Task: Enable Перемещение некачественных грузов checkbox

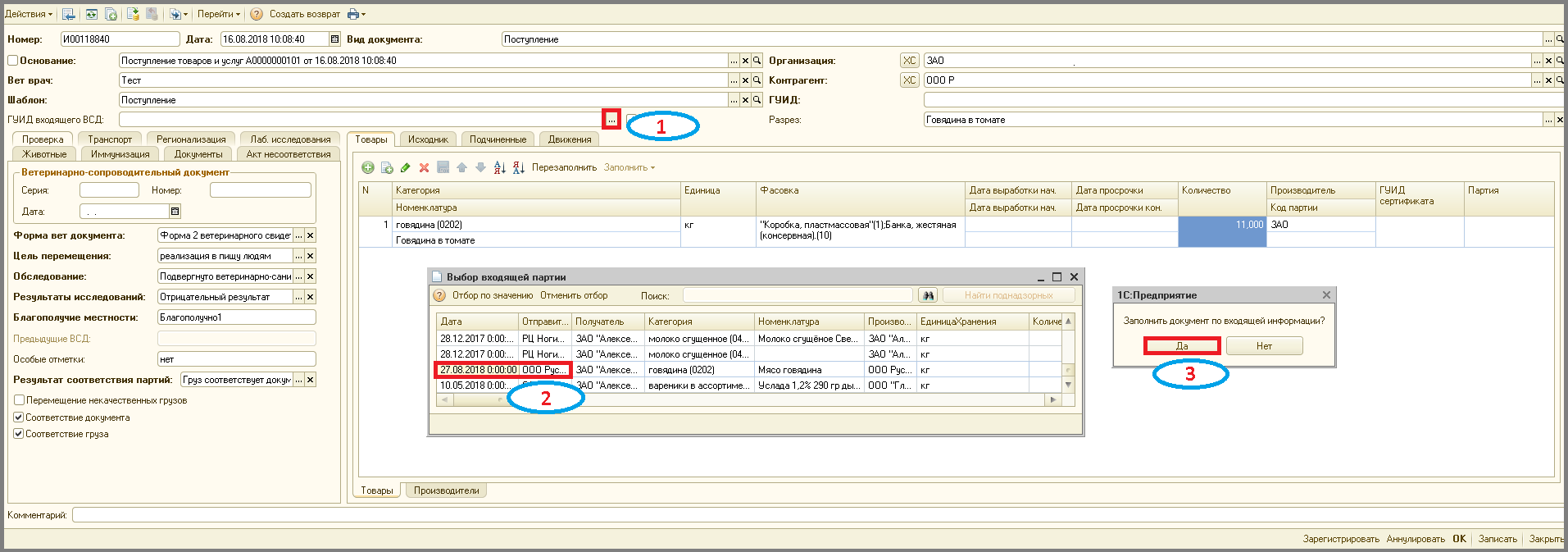Action: tap(18, 400)
